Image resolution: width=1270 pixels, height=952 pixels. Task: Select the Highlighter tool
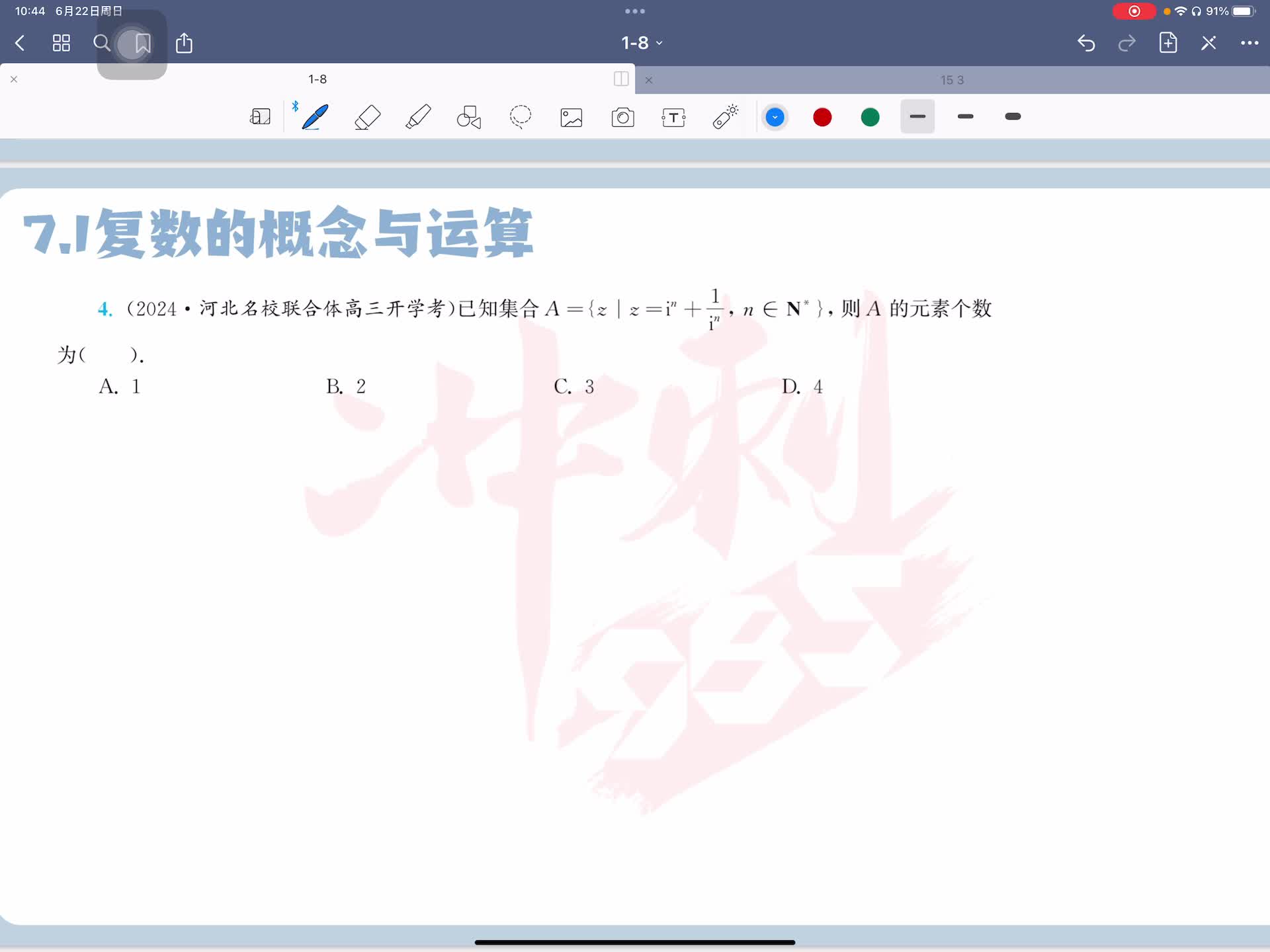coord(418,117)
